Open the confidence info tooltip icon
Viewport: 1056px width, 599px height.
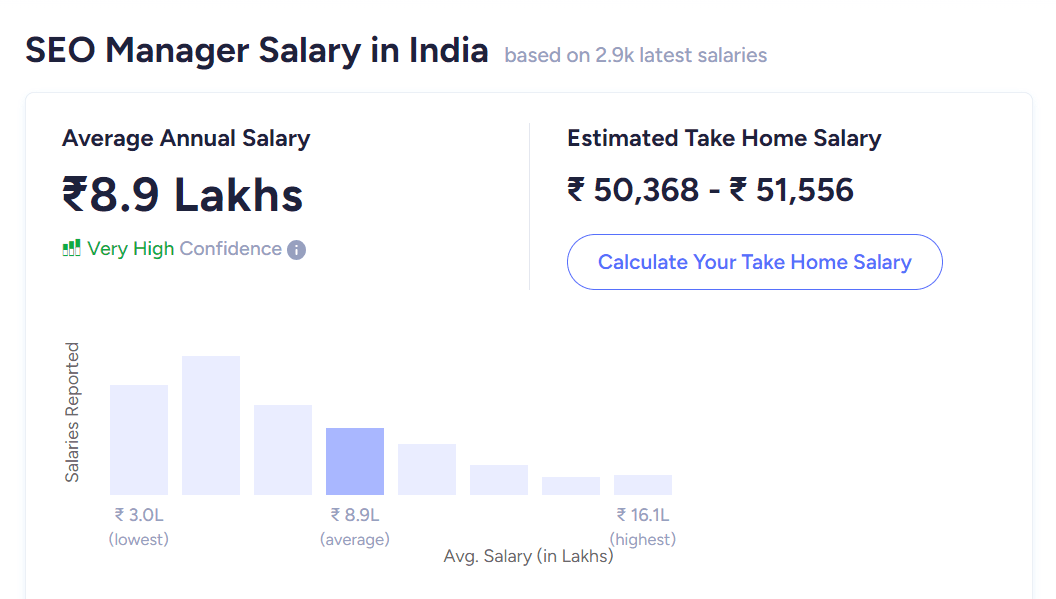tap(296, 250)
